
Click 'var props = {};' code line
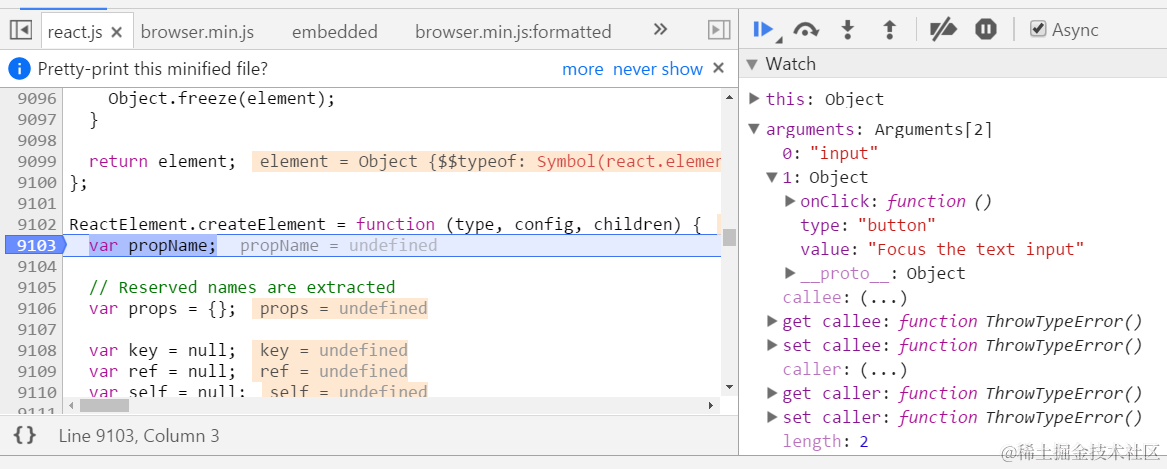[x=163, y=308]
